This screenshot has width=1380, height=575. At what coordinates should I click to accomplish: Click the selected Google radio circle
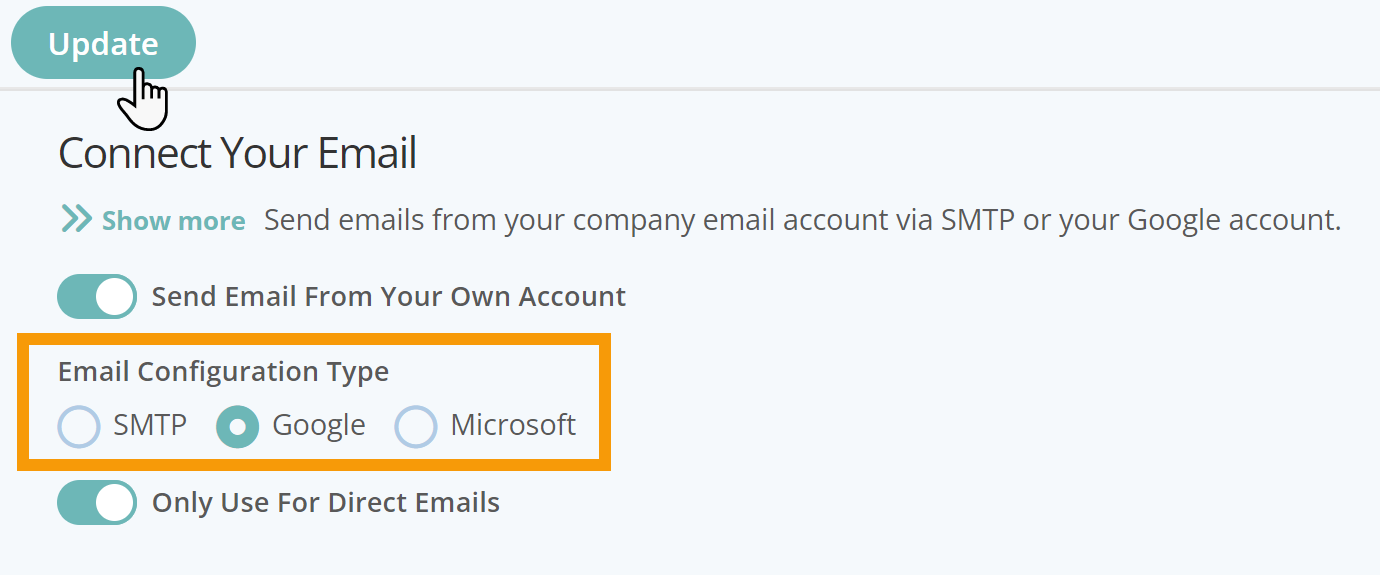click(238, 426)
